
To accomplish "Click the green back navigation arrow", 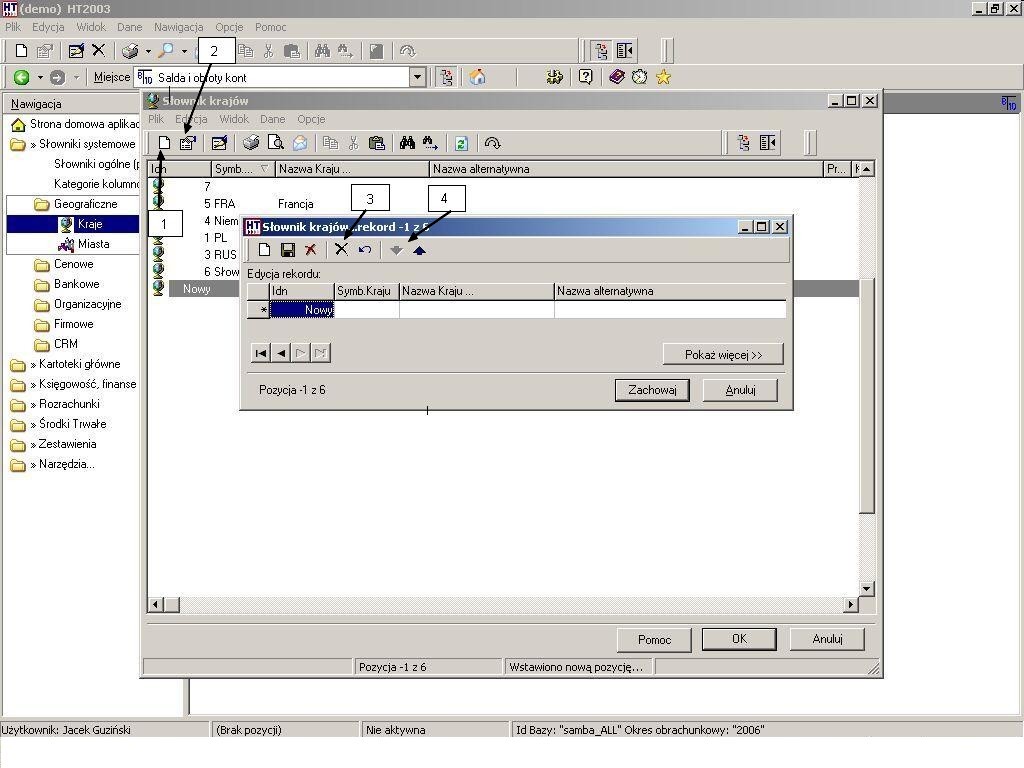I will (x=22, y=77).
